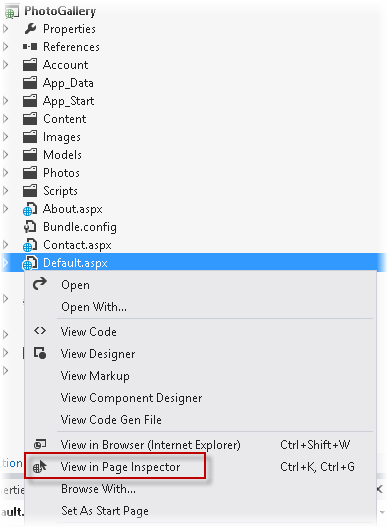Image resolution: width=388 pixels, height=528 pixels.
Task: Select the Bundle.config file name
Action: [80, 227]
